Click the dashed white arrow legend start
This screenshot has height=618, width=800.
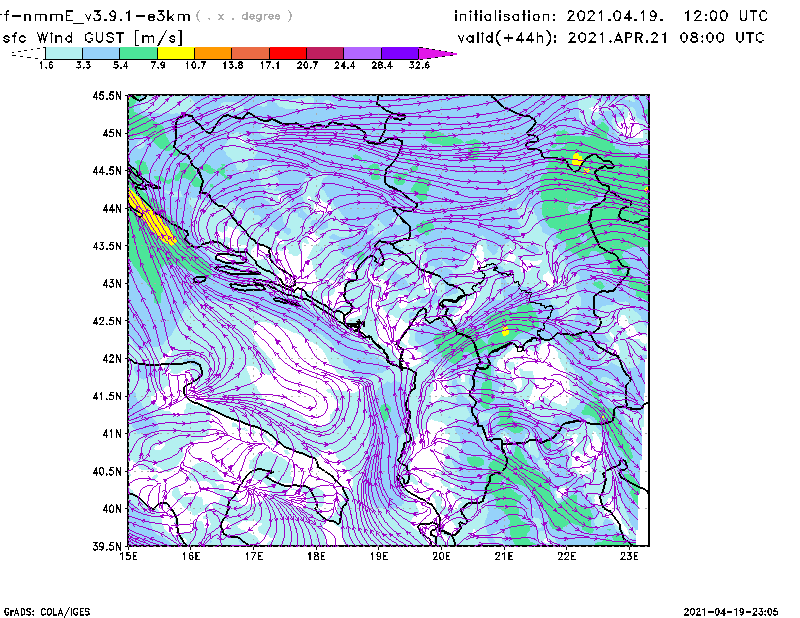(28, 53)
